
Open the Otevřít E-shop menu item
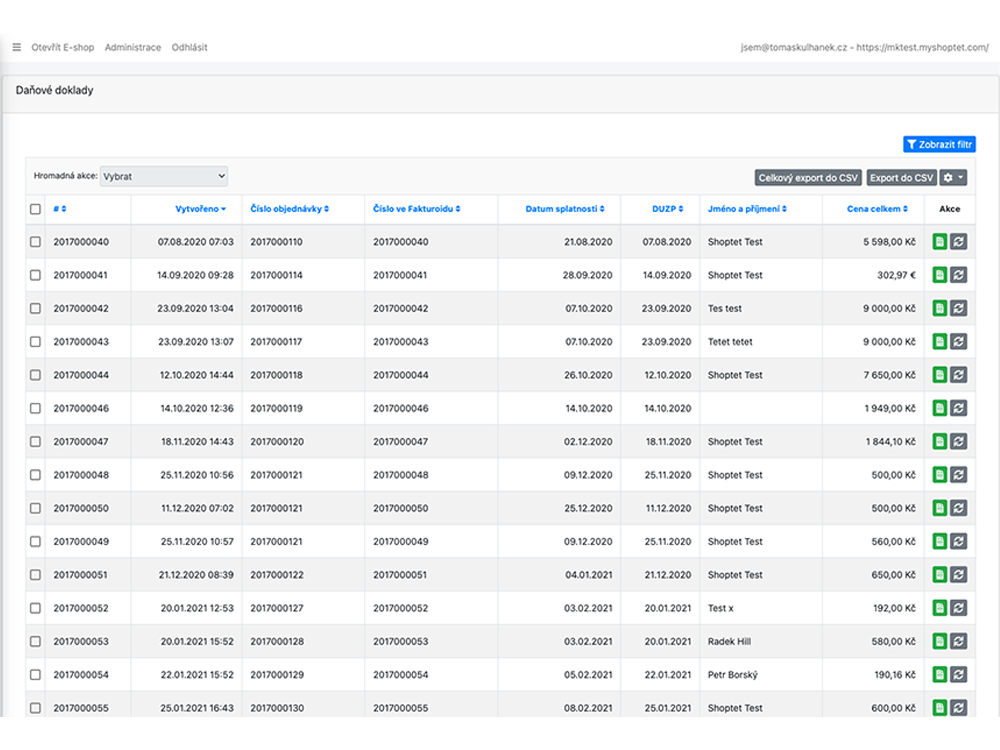(62, 47)
